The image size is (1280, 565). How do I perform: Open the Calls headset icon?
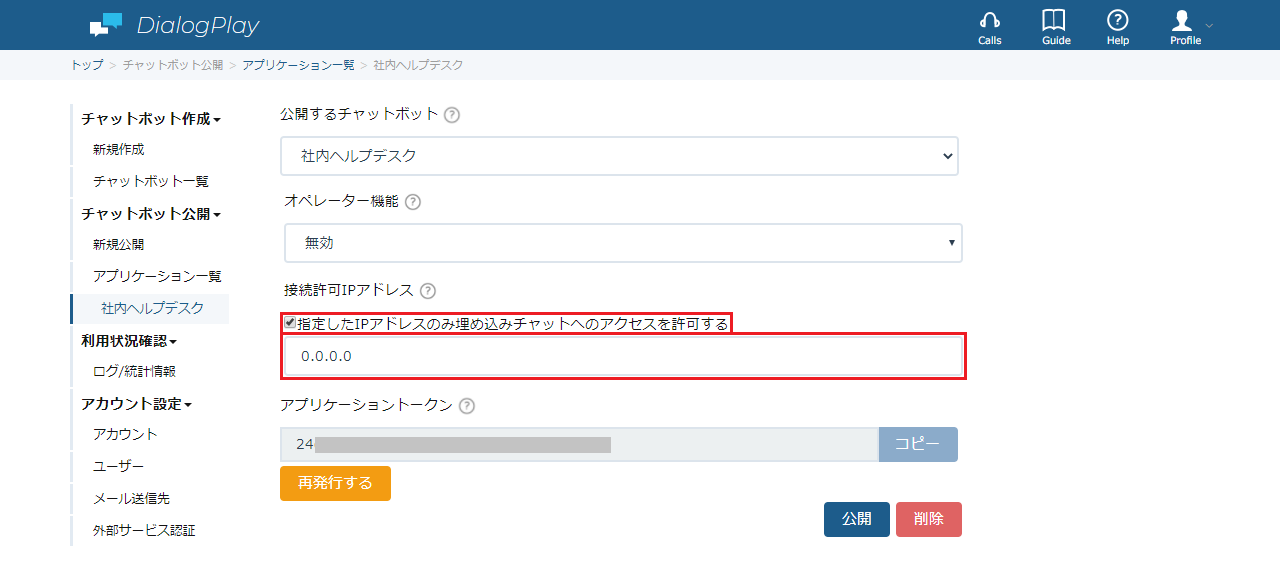coord(990,20)
